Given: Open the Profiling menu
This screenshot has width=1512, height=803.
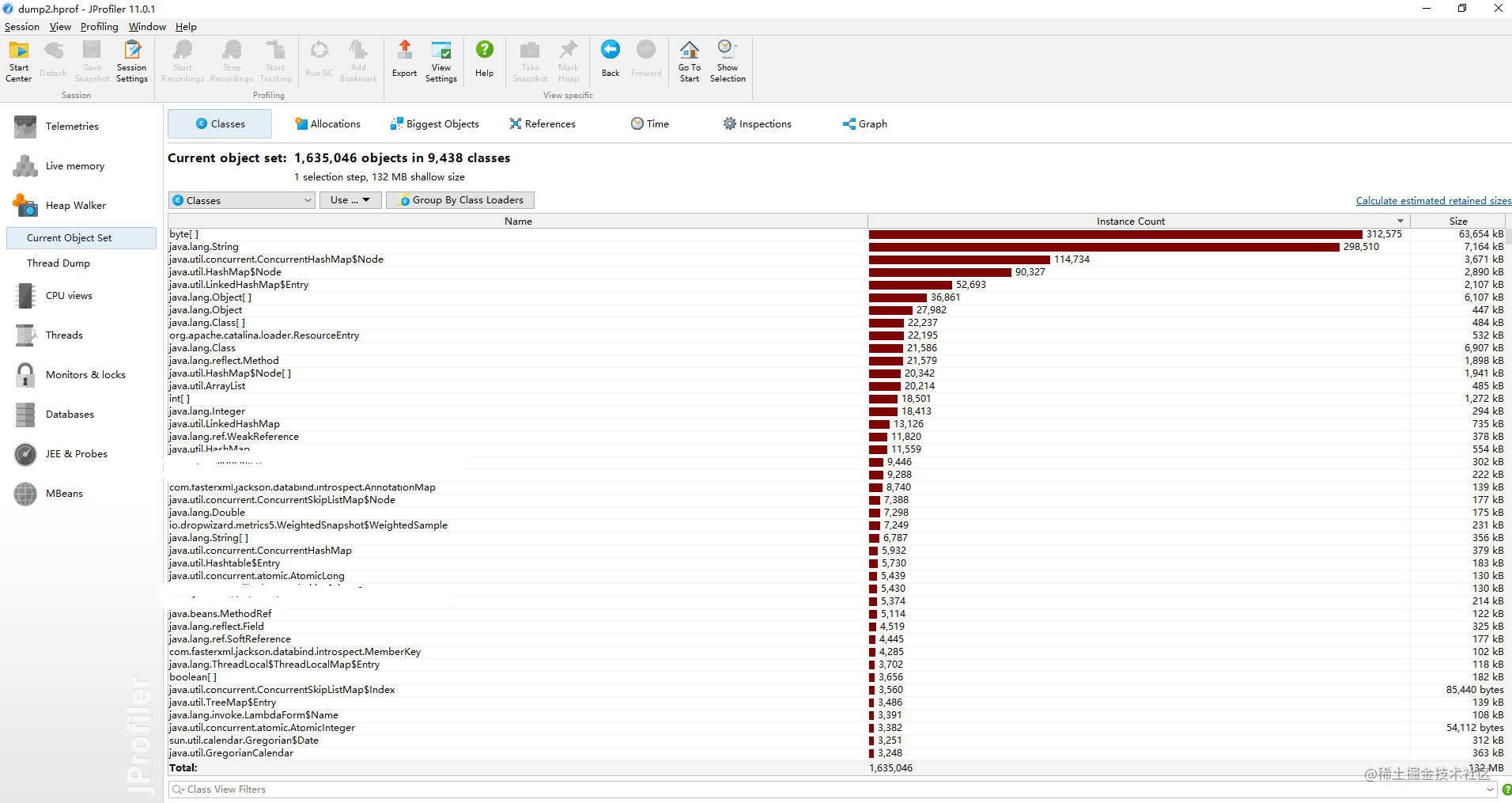Looking at the screenshot, I should pyautogui.click(x=99, y=26).
